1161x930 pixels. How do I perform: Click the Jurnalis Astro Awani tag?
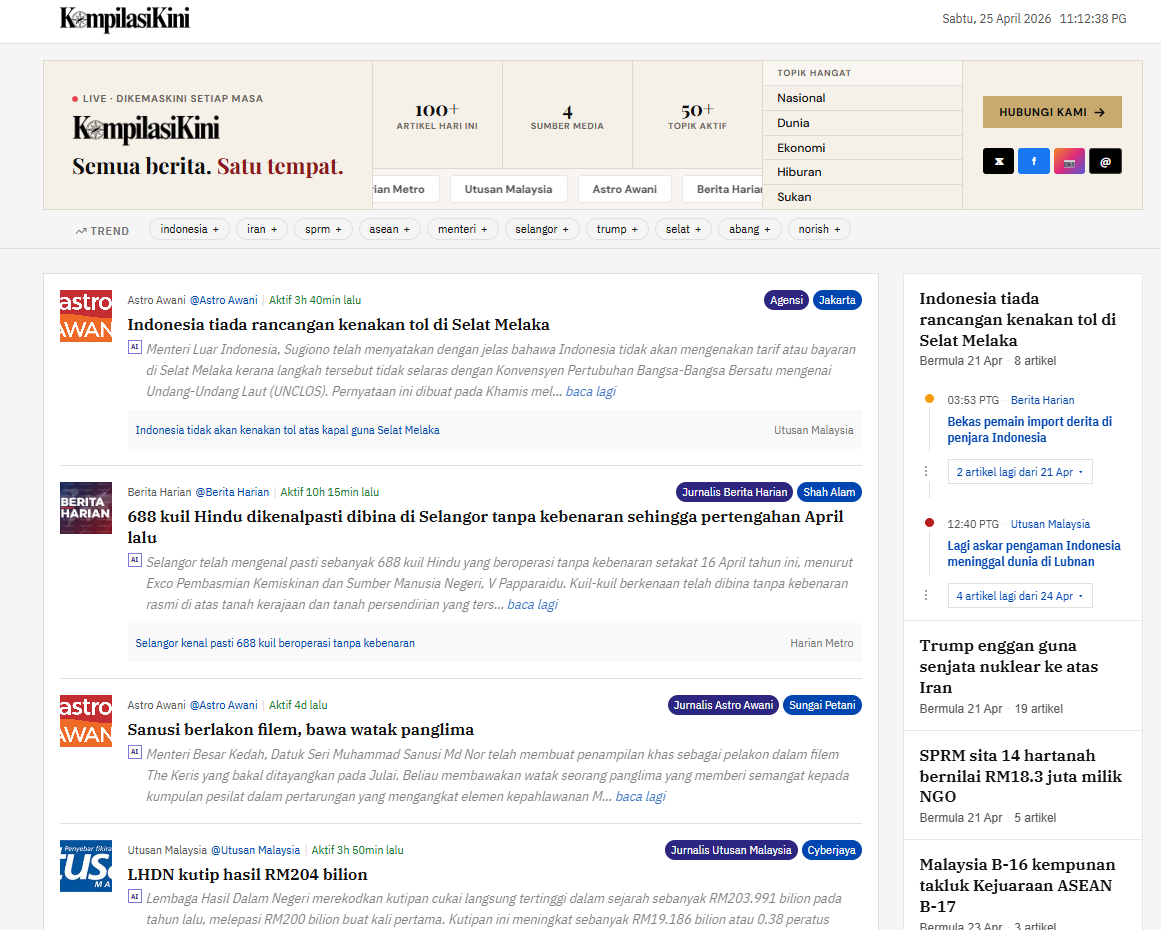723,705
